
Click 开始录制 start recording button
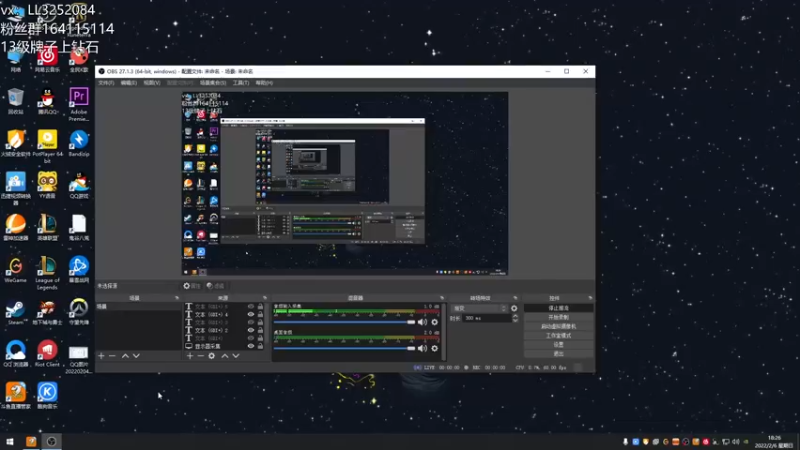[558, 317]
